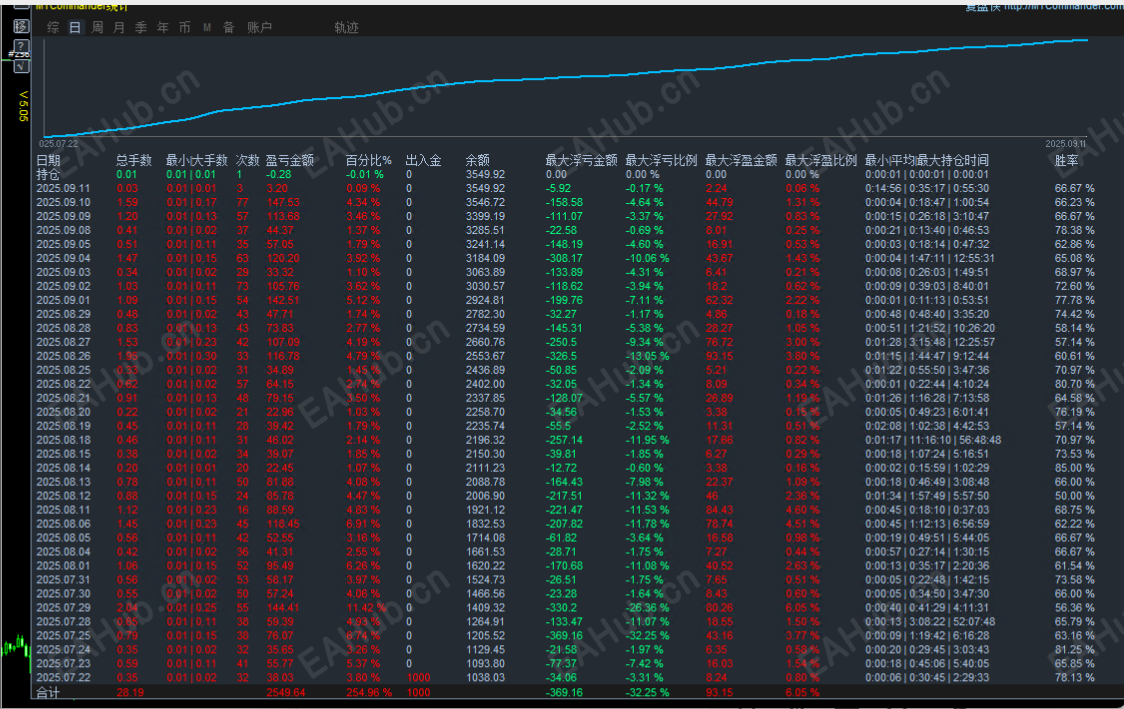Viewport: 1124px width, 709px height.
Task: Click the 百分比% column header
Action: click(x=368, y=161)
